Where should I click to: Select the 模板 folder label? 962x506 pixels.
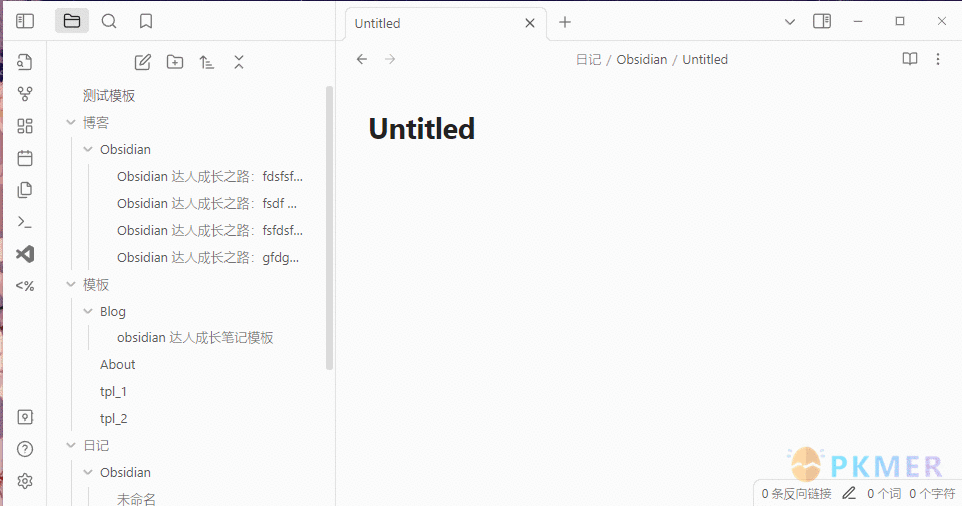(x=96, y=285)
